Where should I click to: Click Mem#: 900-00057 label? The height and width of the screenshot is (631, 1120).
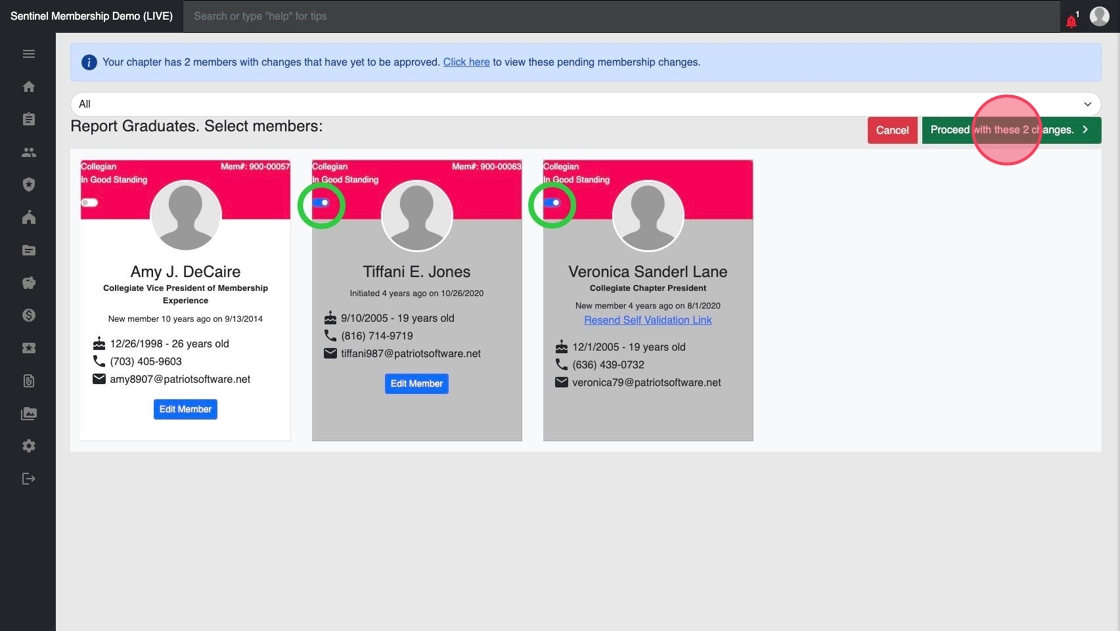[x=255, y=167]
